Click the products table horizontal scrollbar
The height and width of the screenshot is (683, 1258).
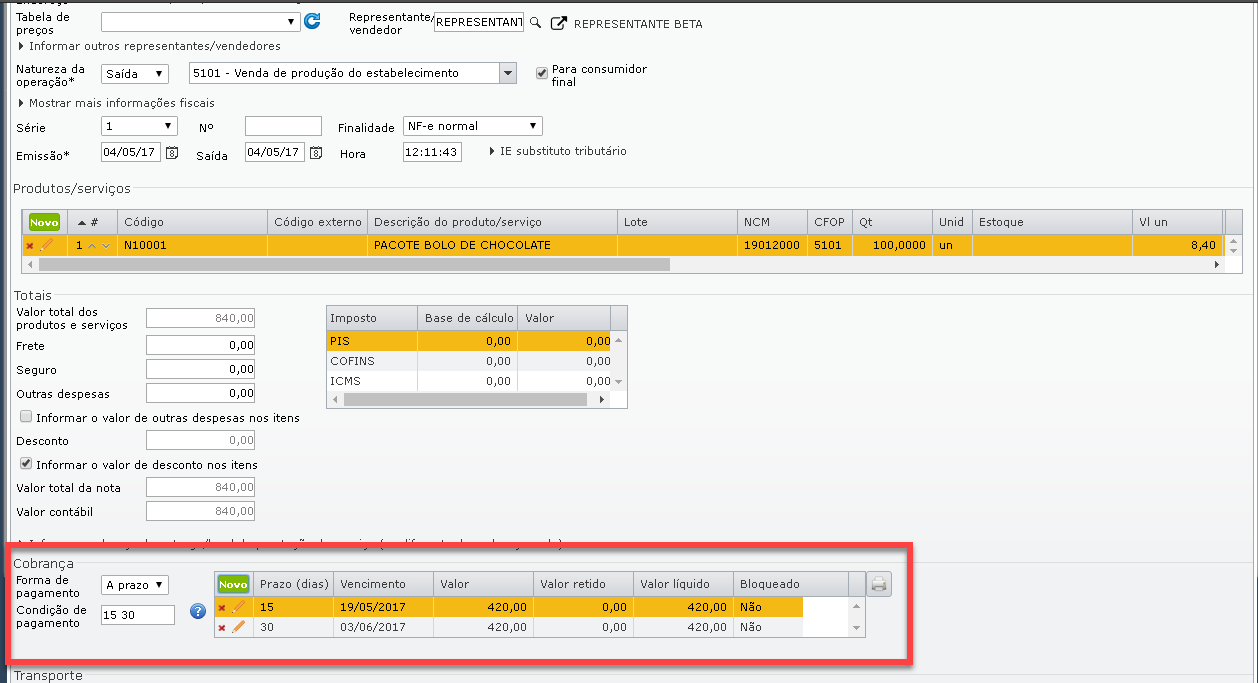pyautogui.click(x=354, y=265)
